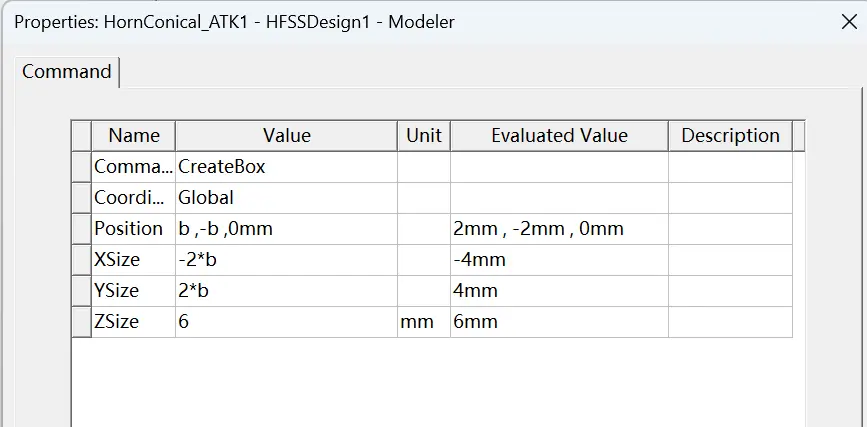867x427 pixels.
Task: Edit the XSize value -2*b
Action: point(286,260)
